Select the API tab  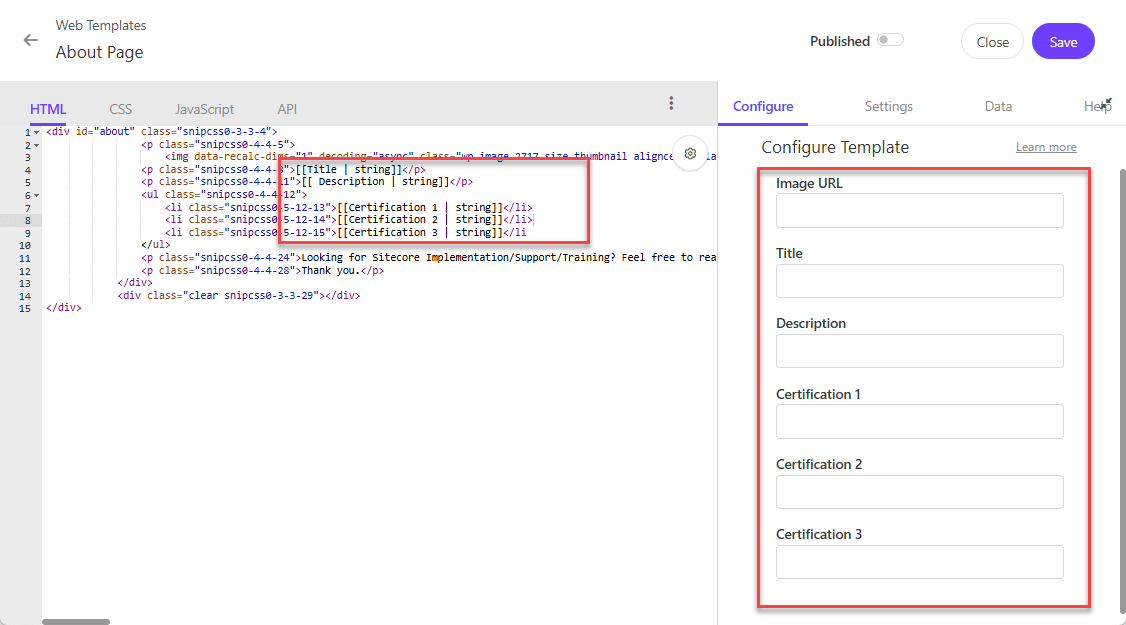click(x=287, y=109)
